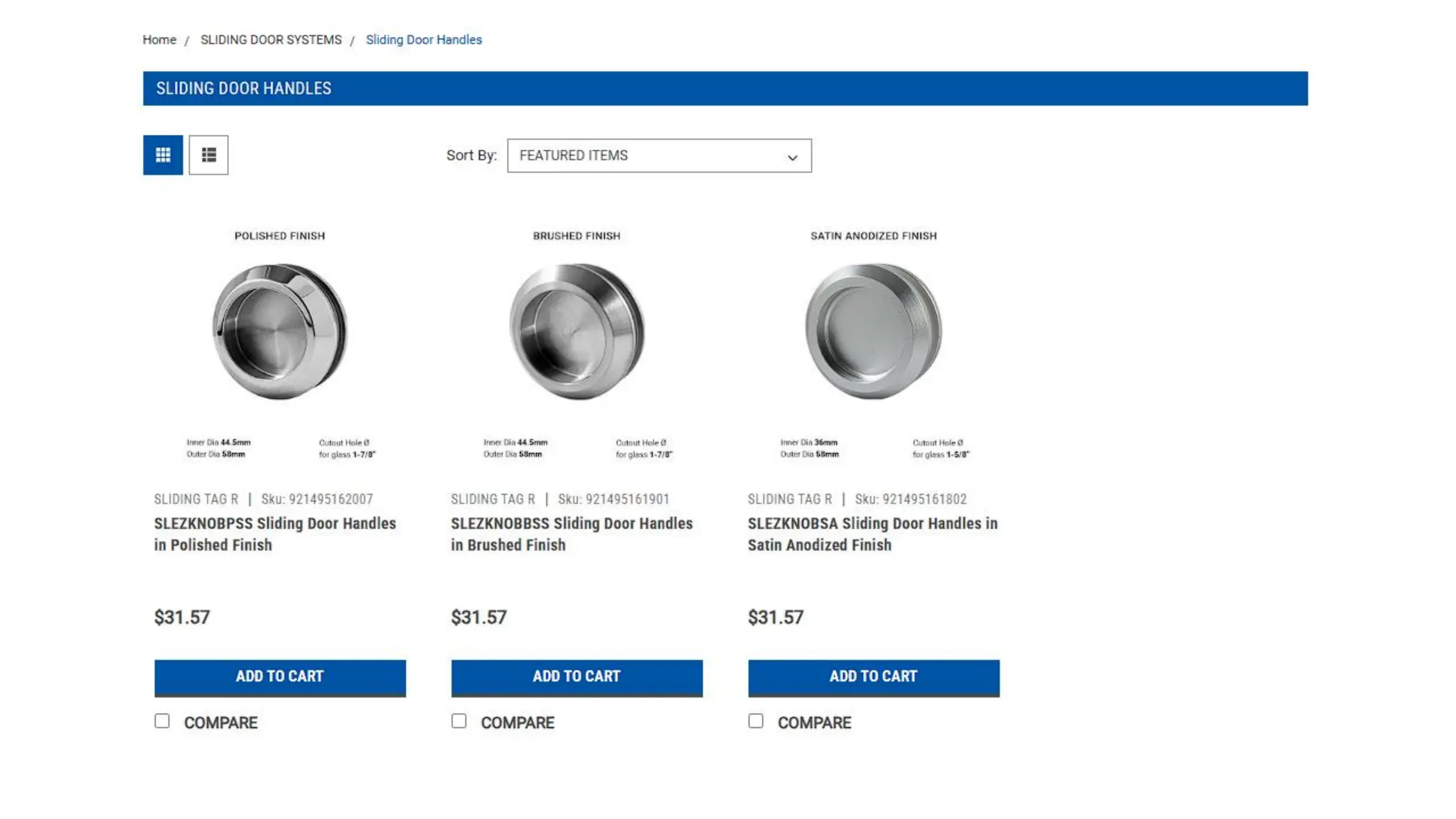Image resolution: width=1456 pixels, height=819 pixels.
Task: Check Compare for SLEZKNOBSA Satin Anodized handle
Action: tap(756, 721)
